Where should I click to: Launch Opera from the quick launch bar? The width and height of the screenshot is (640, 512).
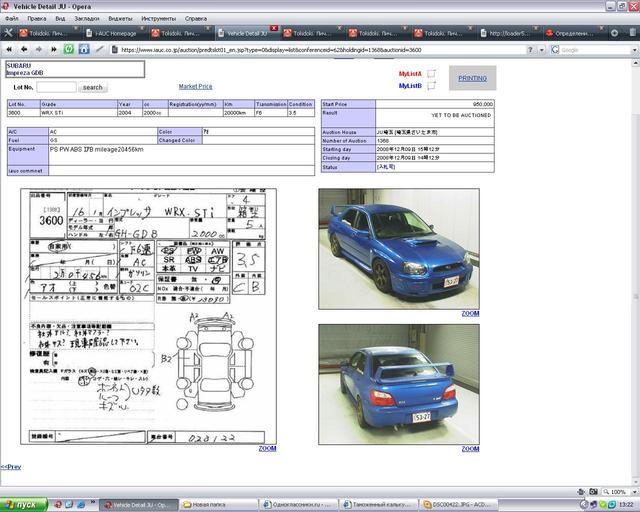[x=58, y=505]
